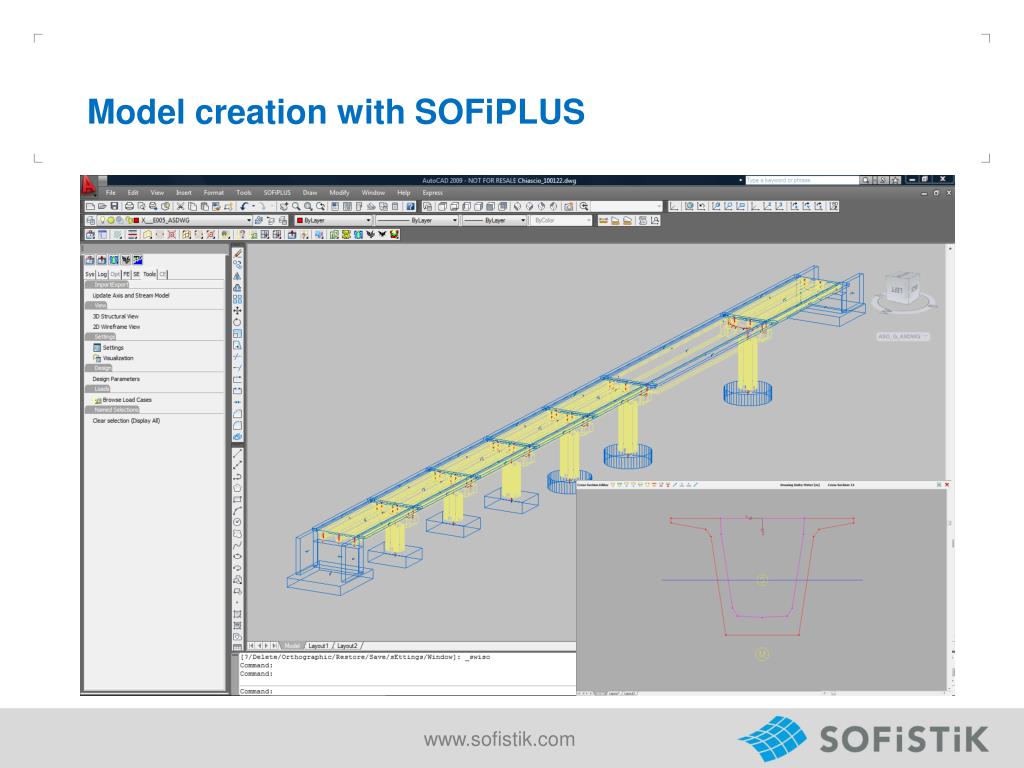Image resolution: width=1024 pixels, height=768 pixels.
Task: Open the named views dropdown field
Action: point(626,206)
